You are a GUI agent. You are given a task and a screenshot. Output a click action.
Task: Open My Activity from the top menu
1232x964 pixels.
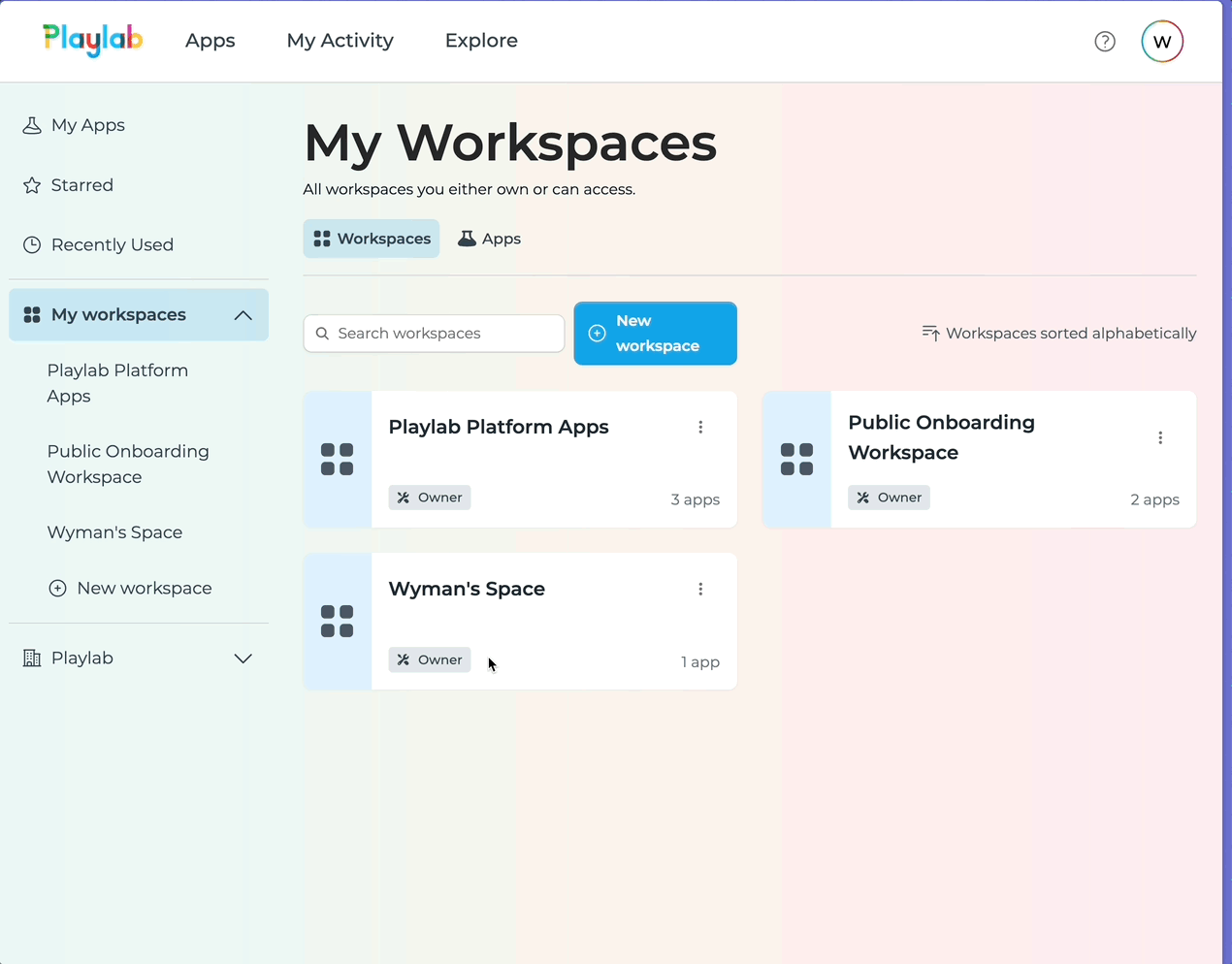340,41
